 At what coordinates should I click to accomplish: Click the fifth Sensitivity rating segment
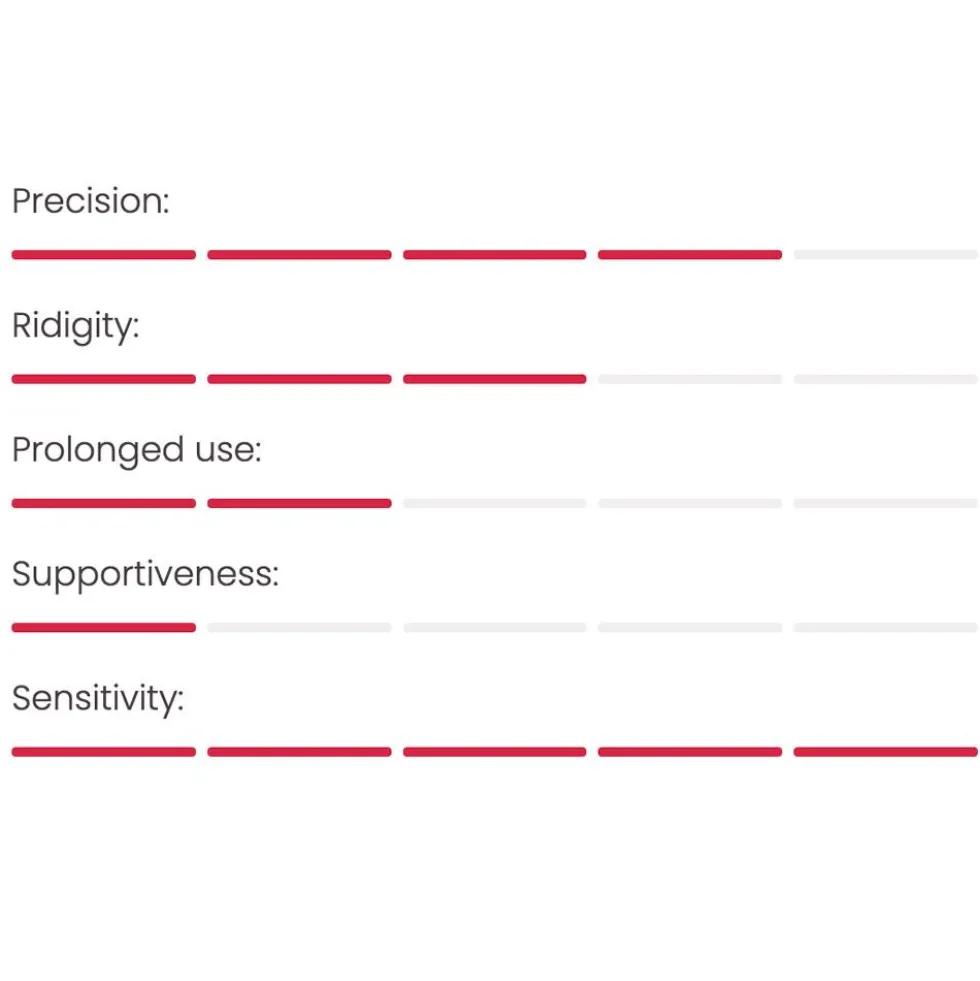click(885, 752)
